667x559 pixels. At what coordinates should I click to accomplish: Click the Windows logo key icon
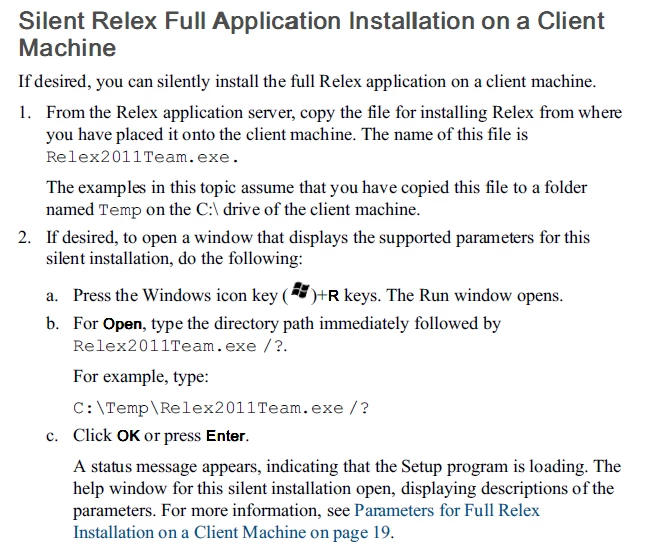(300, 291)
